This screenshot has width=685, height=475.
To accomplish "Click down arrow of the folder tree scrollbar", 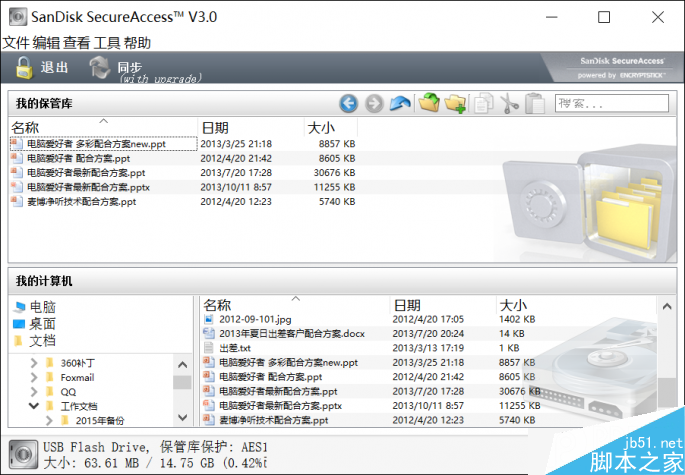I will click(x=183, y=417).
